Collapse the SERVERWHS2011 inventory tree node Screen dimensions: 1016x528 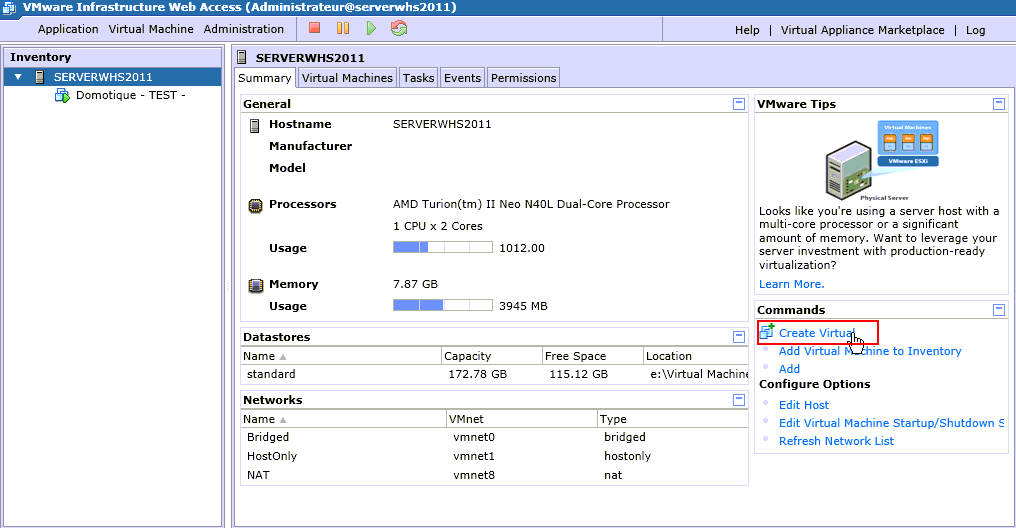pos(18,77)
